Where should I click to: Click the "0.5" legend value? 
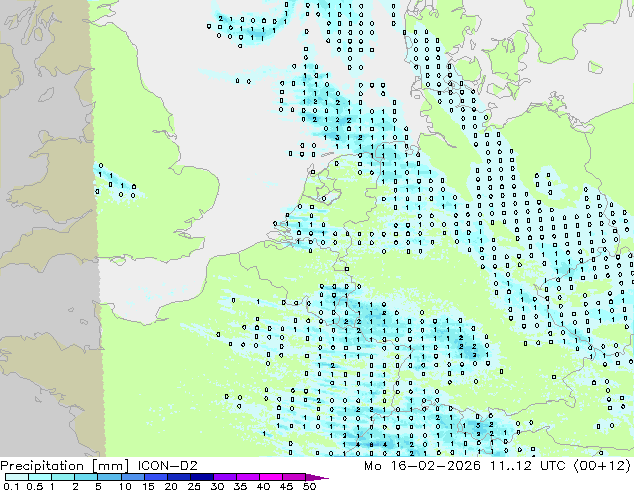point(34,486)
